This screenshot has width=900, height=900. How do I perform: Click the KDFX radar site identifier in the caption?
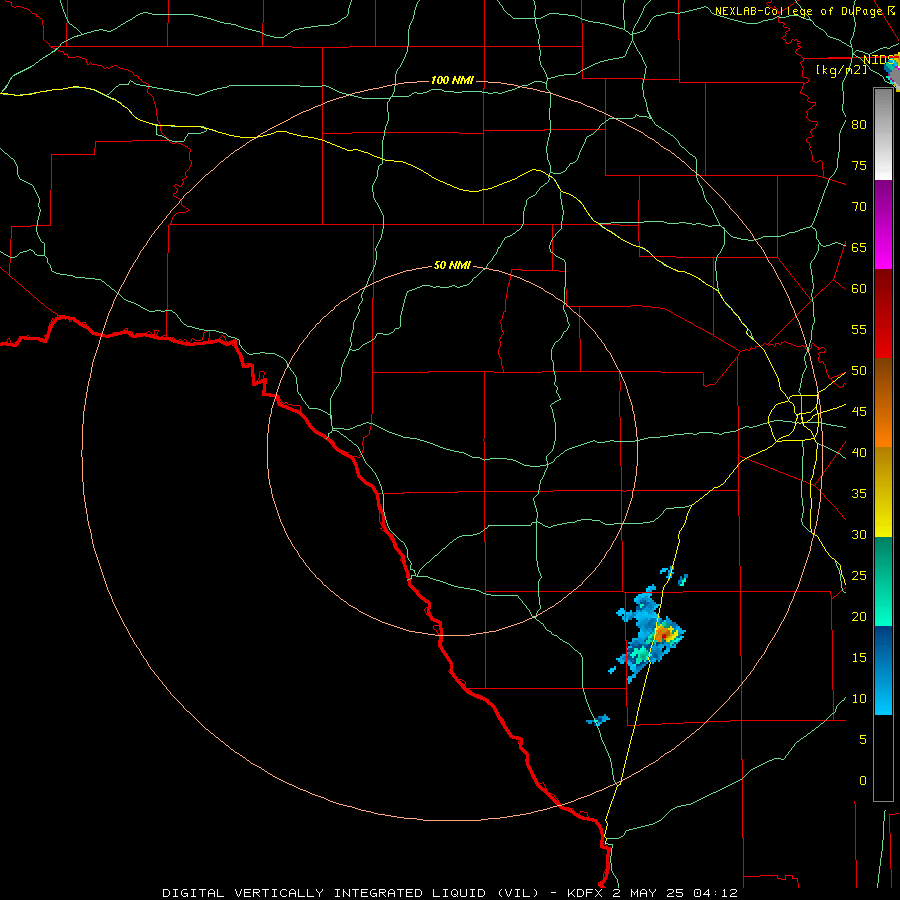586,893
